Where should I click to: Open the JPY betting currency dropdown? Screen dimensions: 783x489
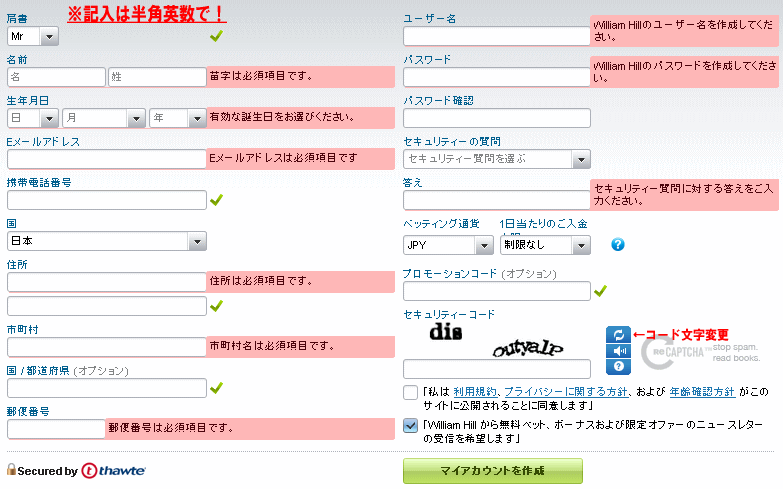[x=447, y=244]
